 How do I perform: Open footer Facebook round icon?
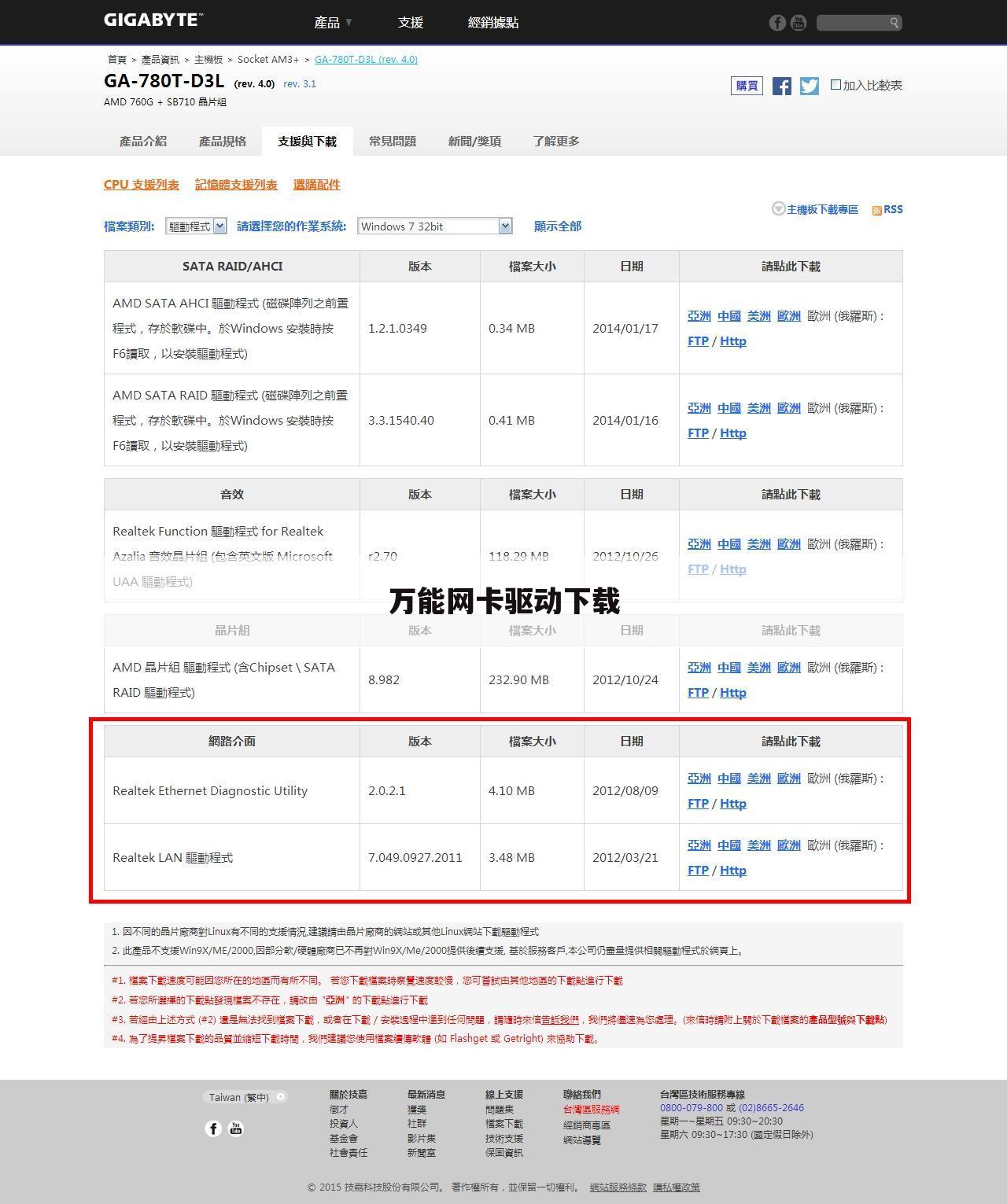point(213,1129)
